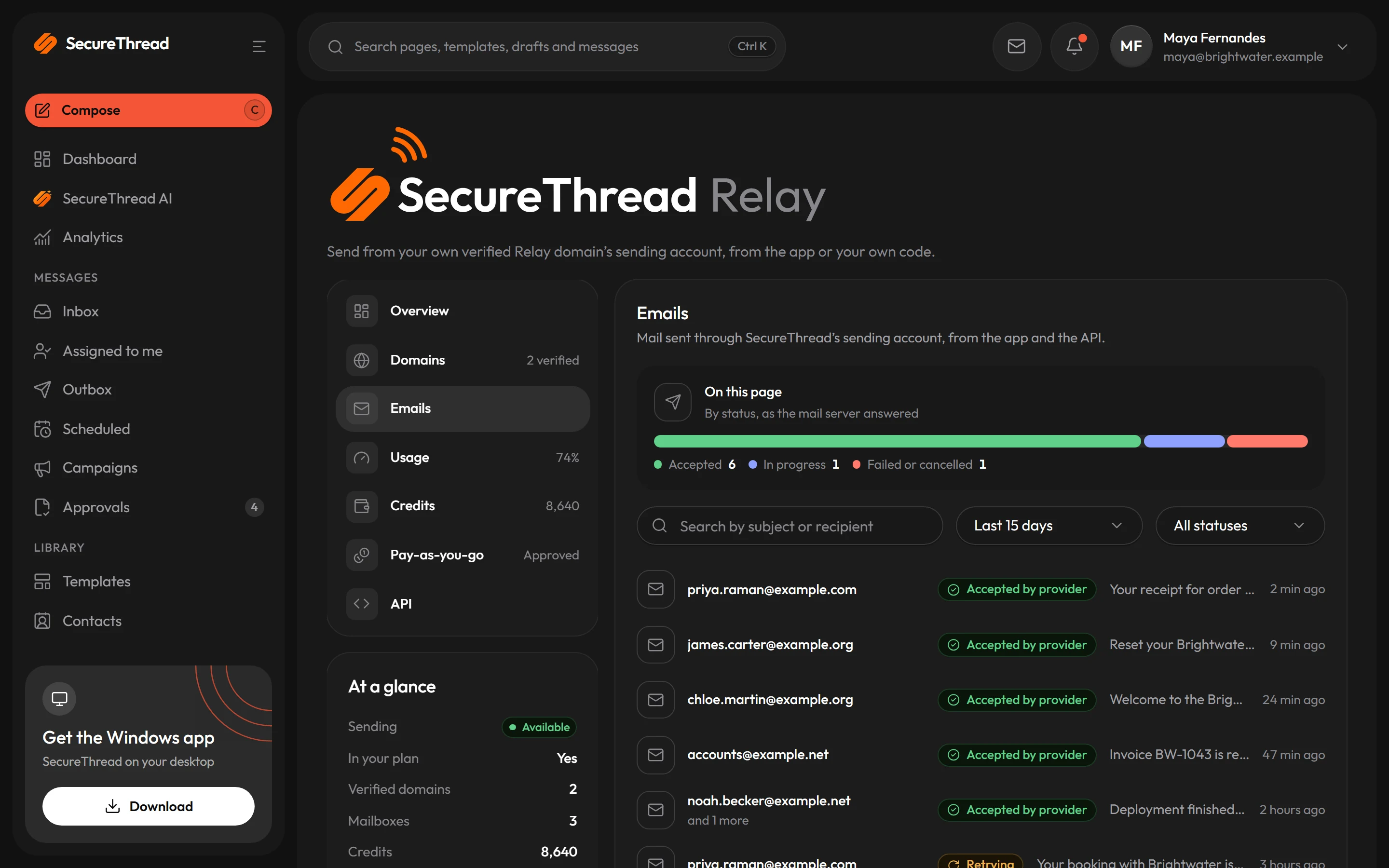
Task: Expand the Maya Fernandes account menu
Action: pos(1342,47)
